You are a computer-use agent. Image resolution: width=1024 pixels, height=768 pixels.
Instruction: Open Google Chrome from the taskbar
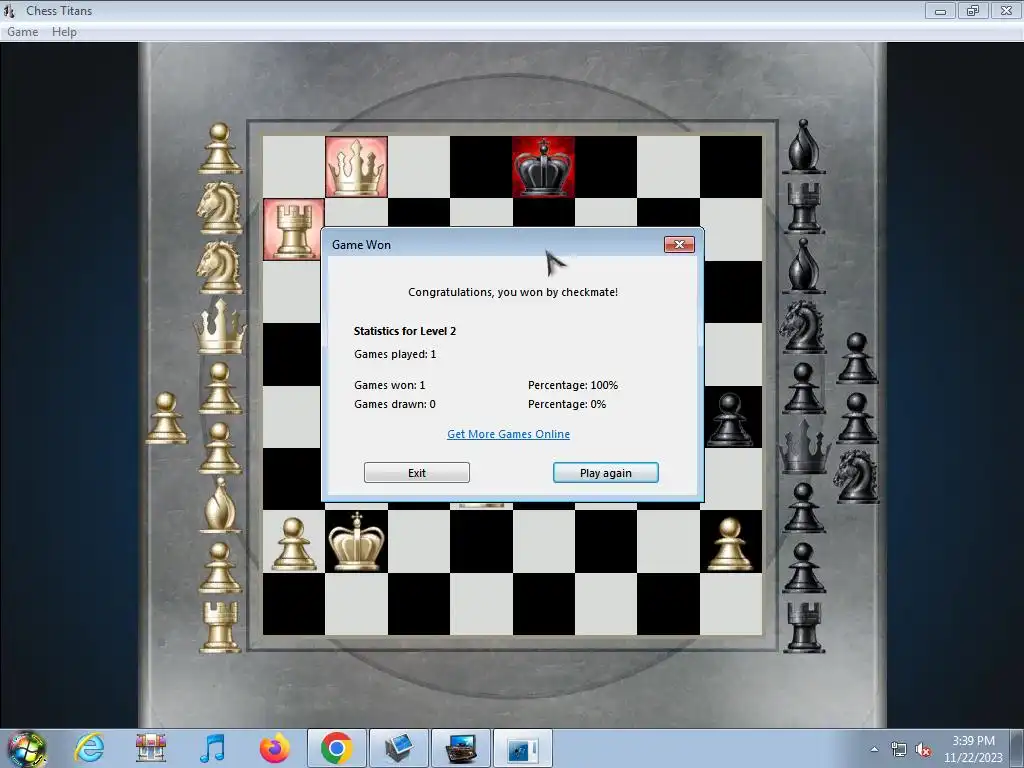[x=336, y=748]
